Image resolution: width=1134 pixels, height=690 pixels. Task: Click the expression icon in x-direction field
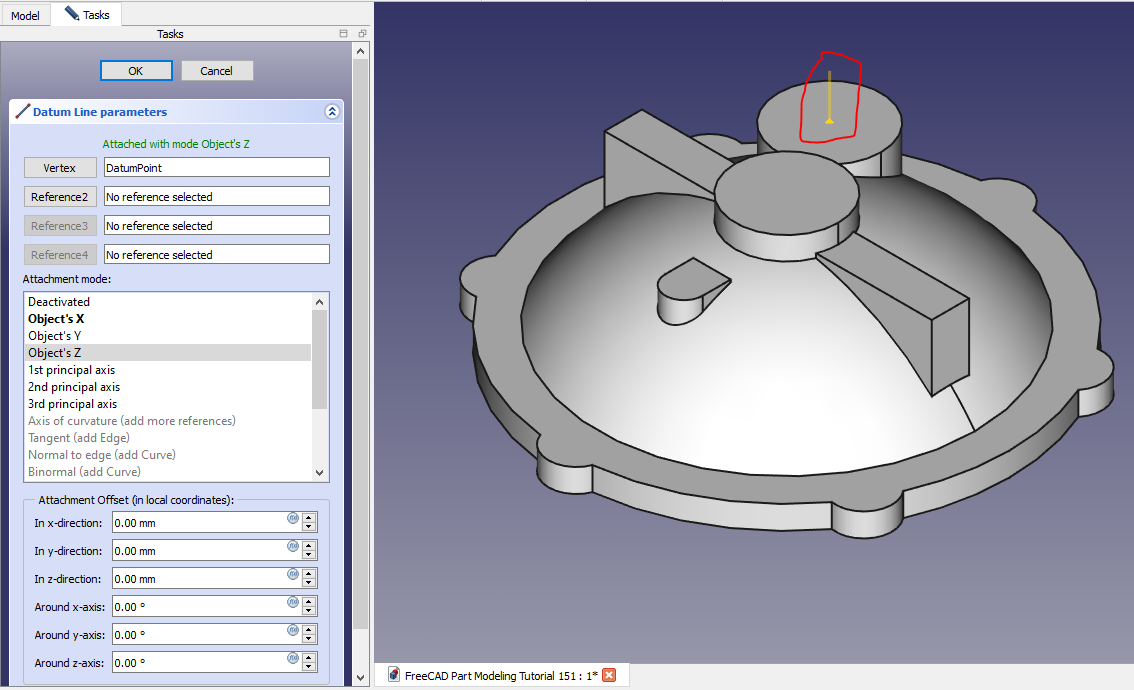293,518
